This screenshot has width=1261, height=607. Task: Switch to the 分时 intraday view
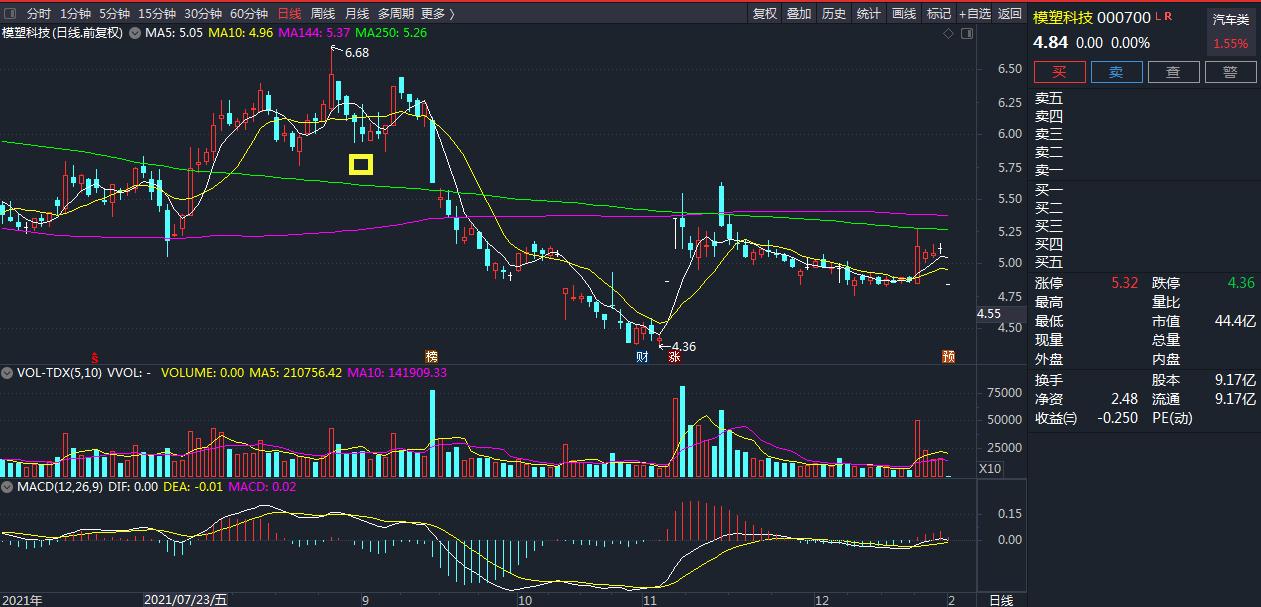coord(39,14)
